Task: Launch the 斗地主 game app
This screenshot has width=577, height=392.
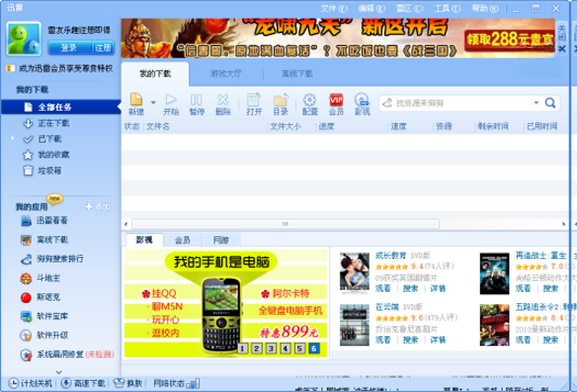Action: pyautogui.click(x=40, y=278)
